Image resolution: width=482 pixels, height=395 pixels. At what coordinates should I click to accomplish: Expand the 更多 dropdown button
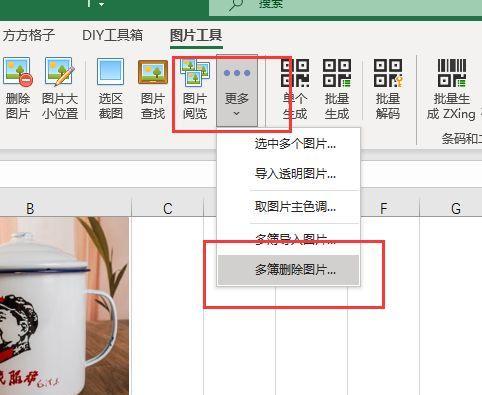point(237,91)
